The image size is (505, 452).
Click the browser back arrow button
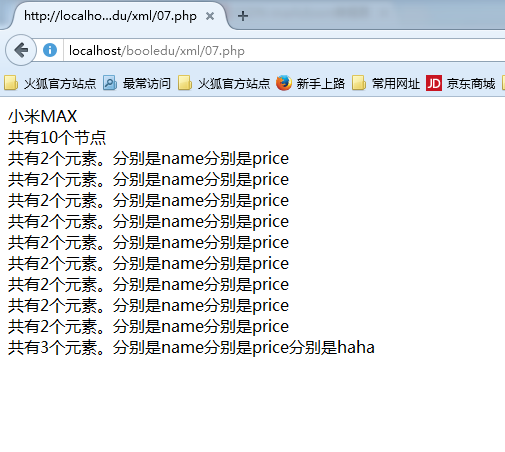[21, 50]
